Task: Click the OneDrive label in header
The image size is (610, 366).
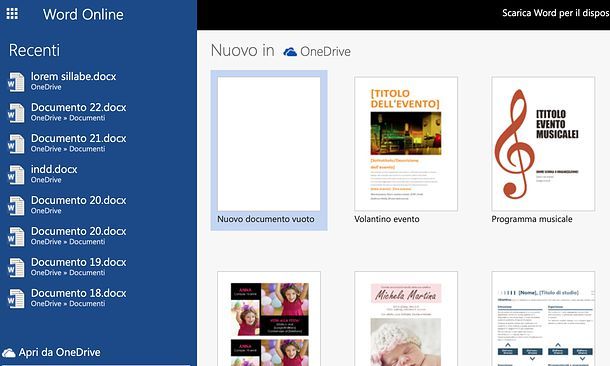Action: (325, 51)
